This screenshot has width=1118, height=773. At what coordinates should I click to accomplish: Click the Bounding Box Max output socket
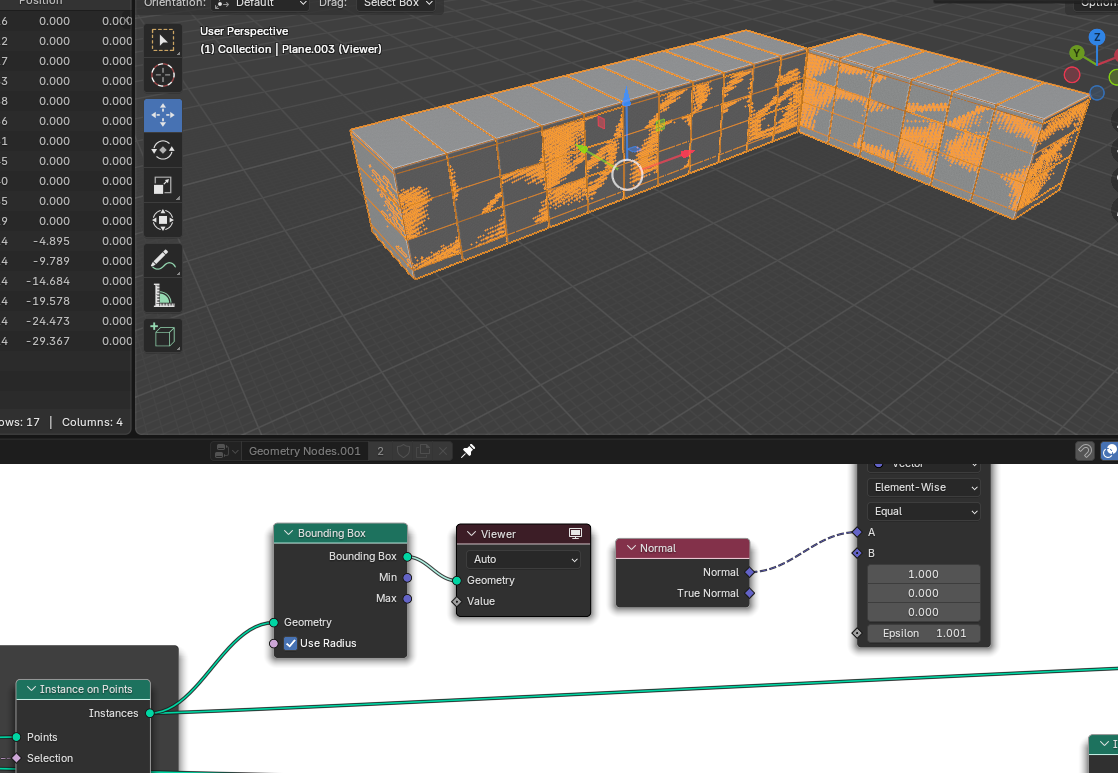(x=407, y=599)
